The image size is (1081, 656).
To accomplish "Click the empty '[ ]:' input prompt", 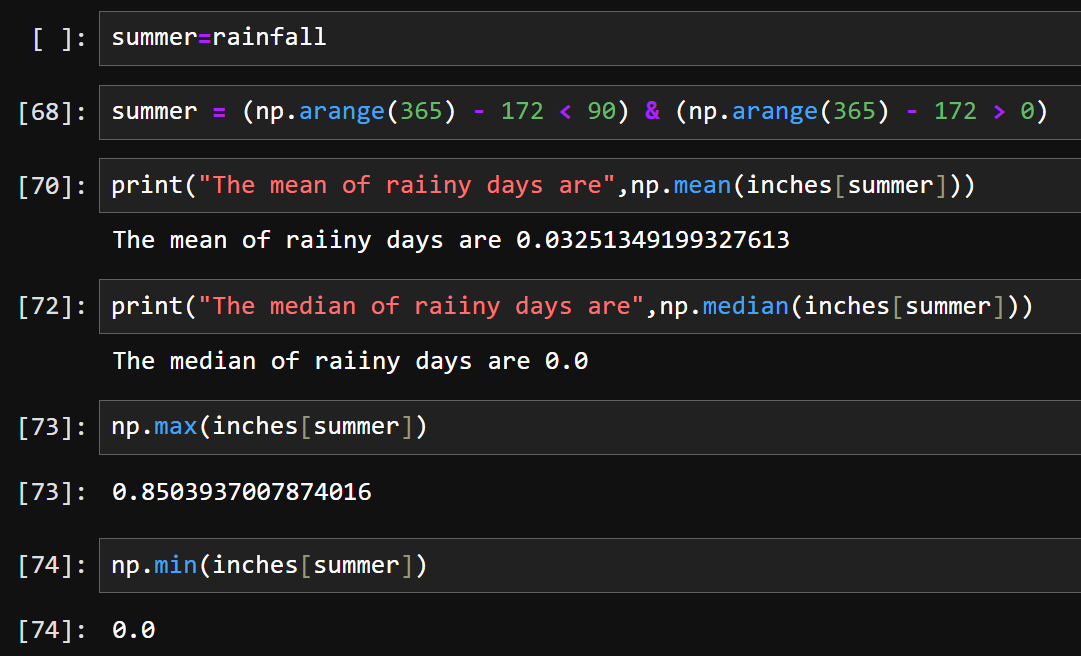I will pyautogui.click(x=59, y=39).
